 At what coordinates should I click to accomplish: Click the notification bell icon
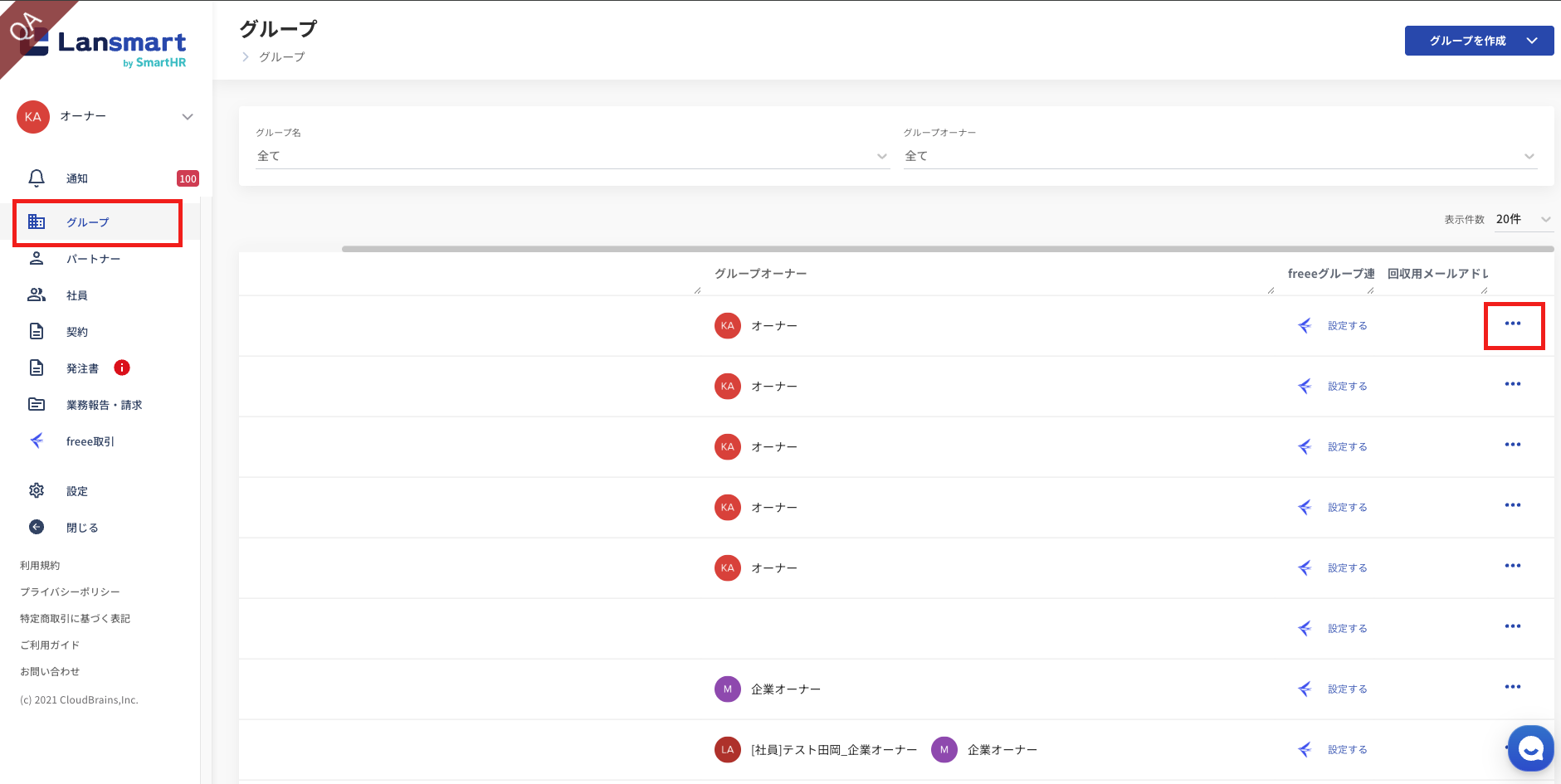pos(37,178)
